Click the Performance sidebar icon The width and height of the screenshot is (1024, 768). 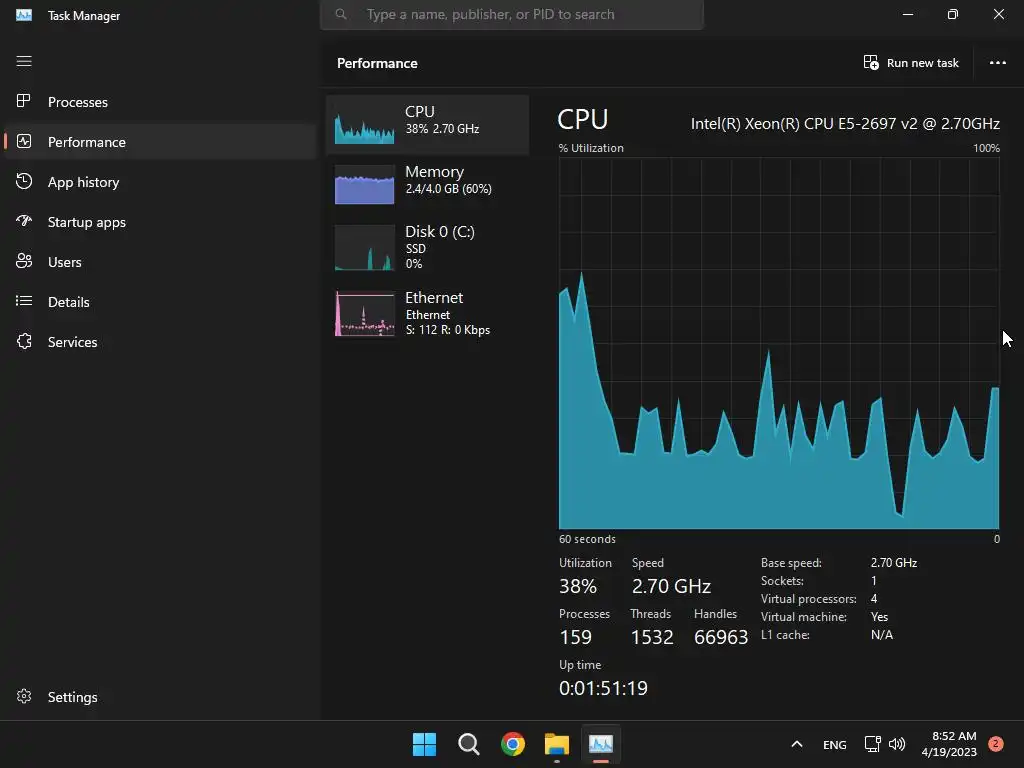tap(24, 141)
